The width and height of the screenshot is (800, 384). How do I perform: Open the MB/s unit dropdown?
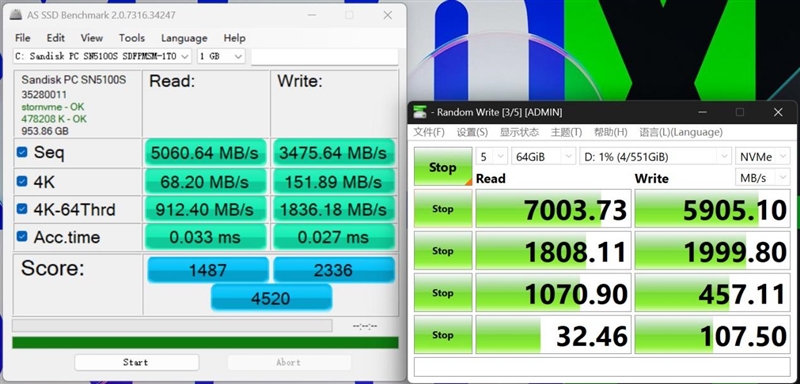(x=762, y=178)
